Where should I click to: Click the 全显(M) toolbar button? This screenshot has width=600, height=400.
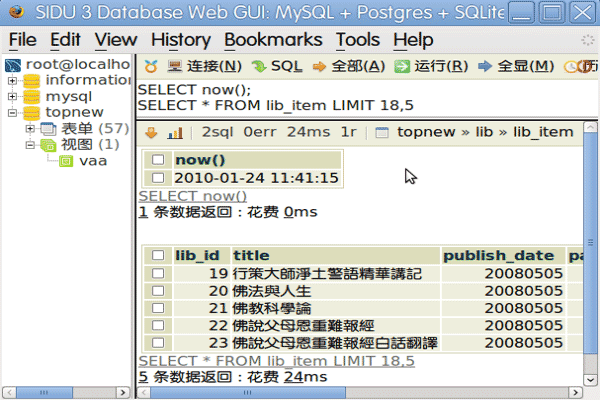coord(515,66)
